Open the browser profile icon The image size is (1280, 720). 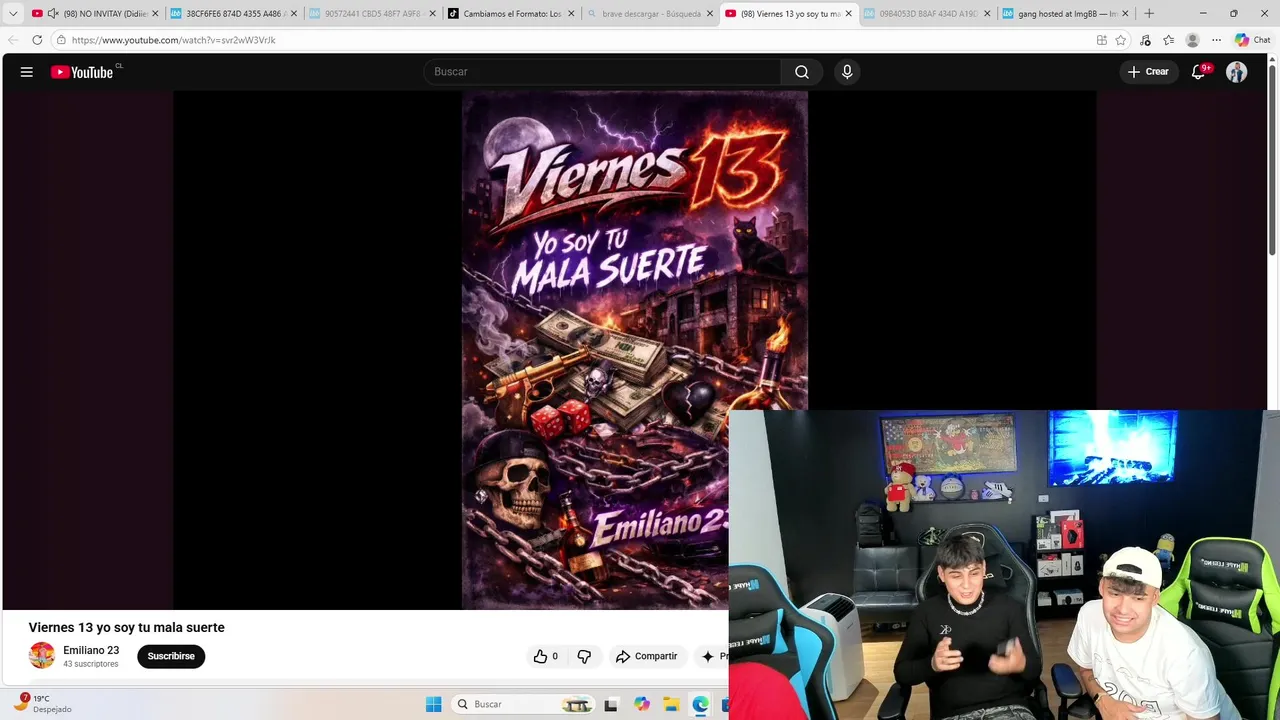(1192, 40)
